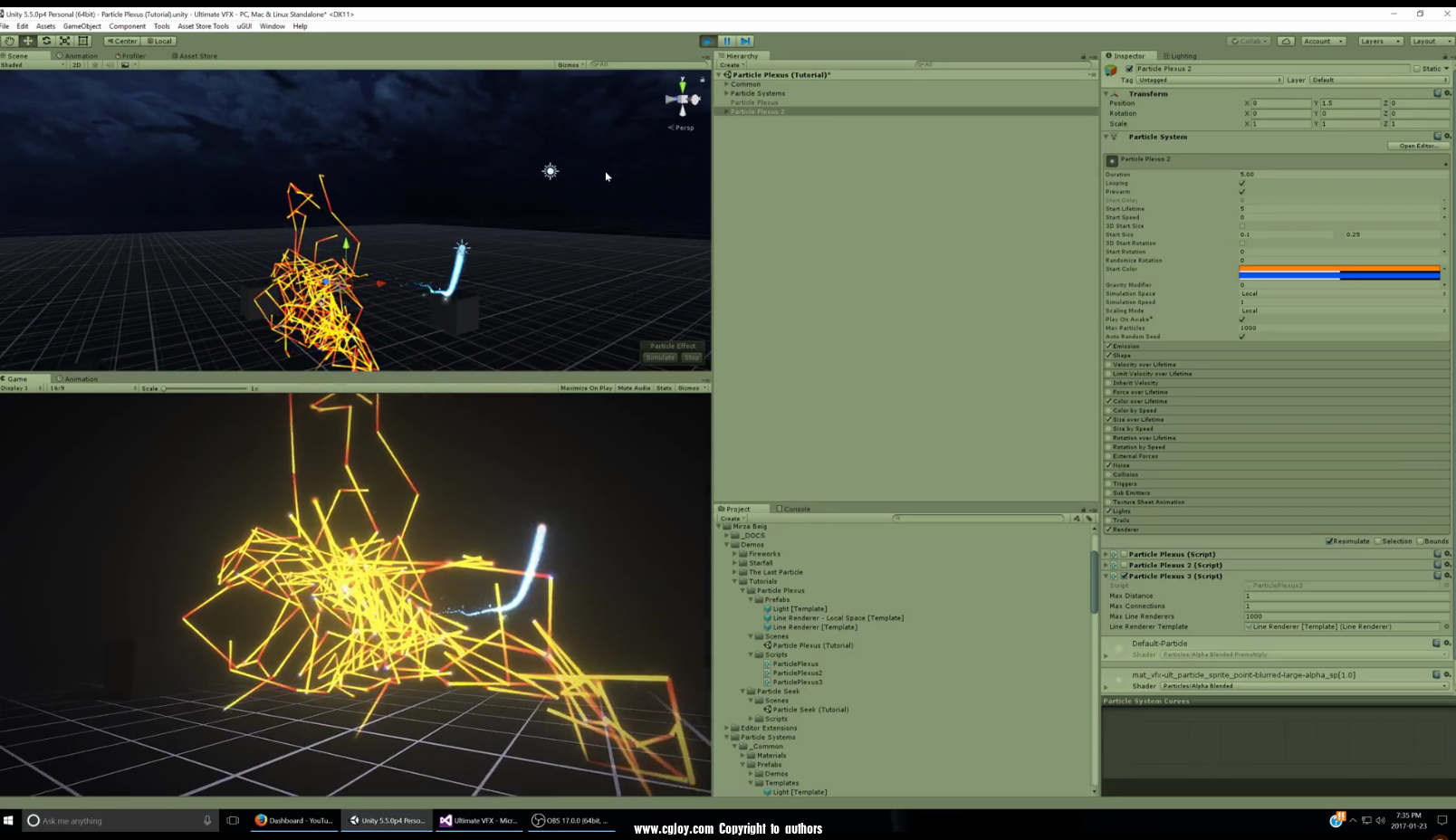Open Particle System component gear menu
1456x840 pixels.
[1447, 137]
